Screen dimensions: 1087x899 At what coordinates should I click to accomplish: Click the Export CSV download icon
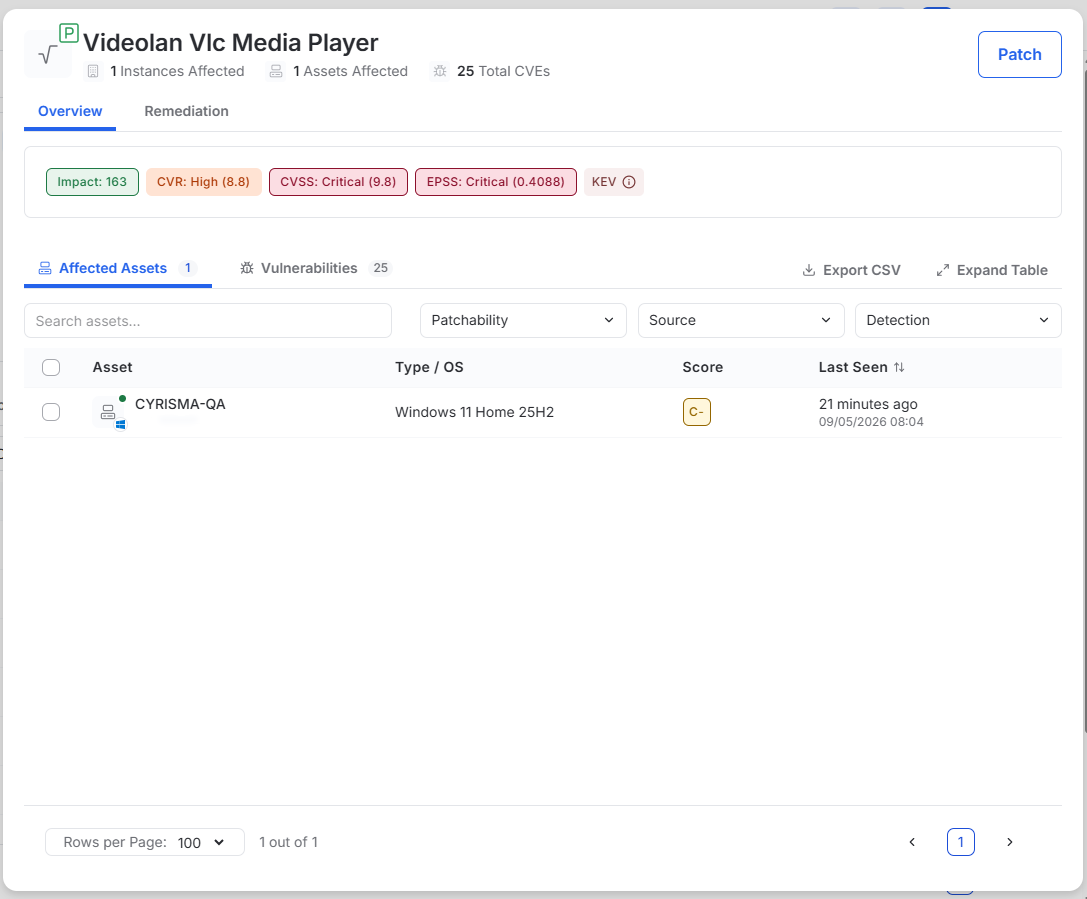coord(808,270)
